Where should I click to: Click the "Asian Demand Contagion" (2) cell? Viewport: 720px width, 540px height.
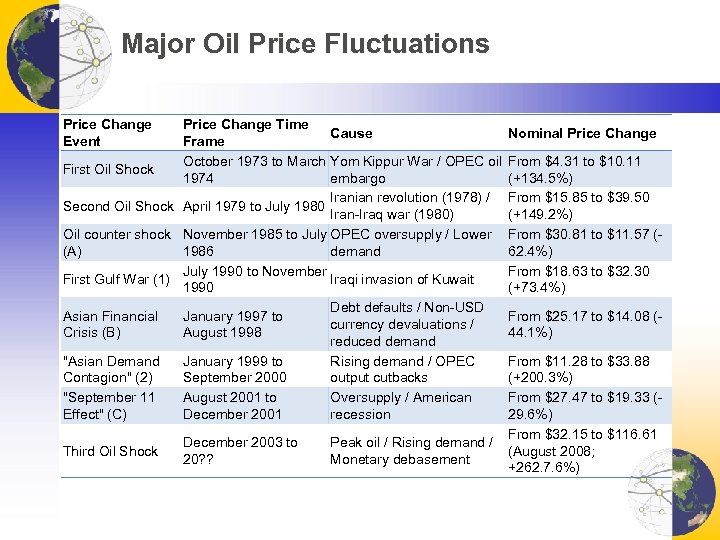(x=111, y=369)
